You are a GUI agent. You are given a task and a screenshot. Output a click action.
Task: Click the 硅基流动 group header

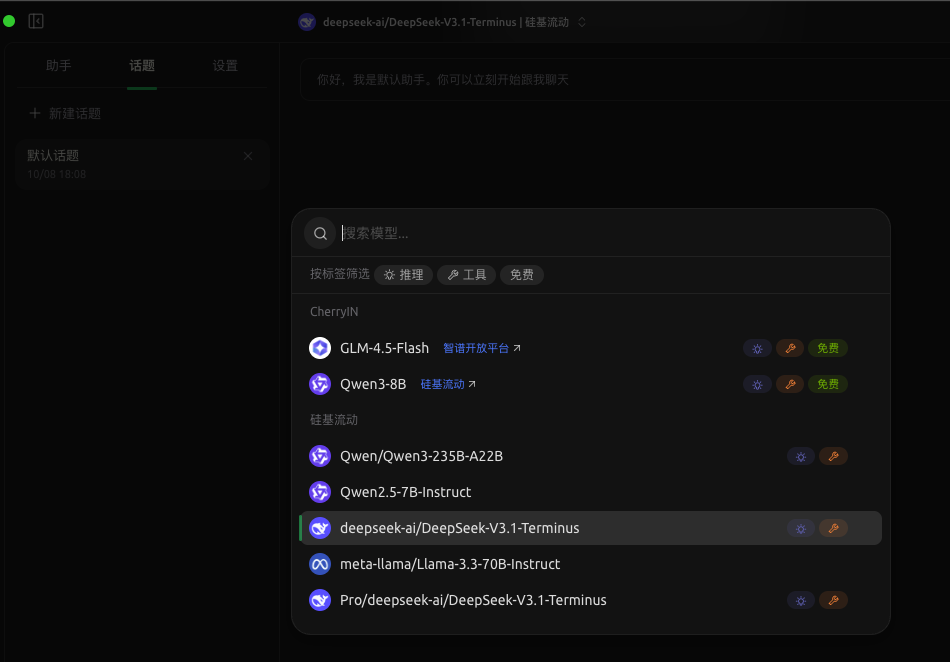pos(334,420)
